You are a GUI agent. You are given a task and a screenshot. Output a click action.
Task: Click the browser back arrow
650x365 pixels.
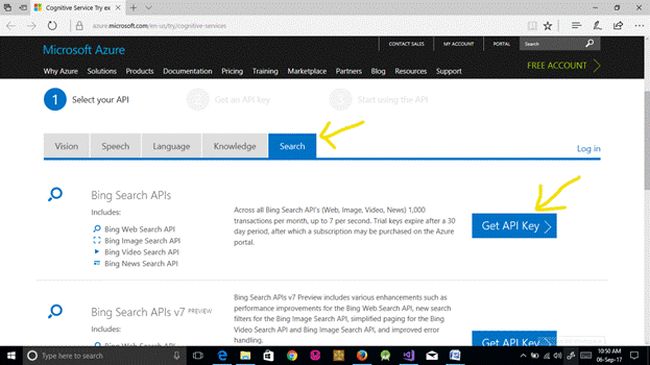click(x=11, y=26)
